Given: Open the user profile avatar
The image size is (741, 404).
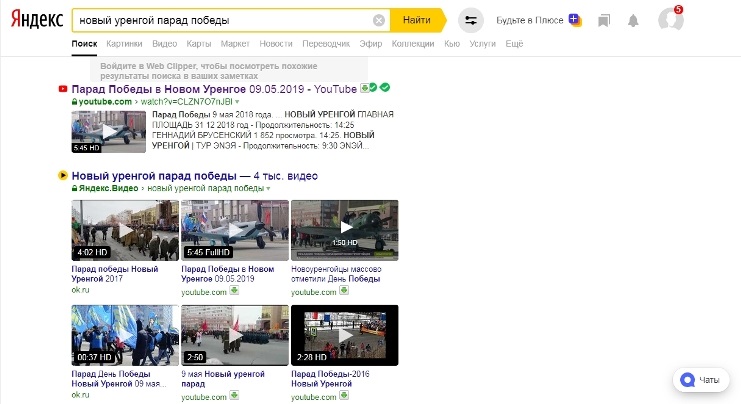Looking at the screenshot, I should [671, 20].
